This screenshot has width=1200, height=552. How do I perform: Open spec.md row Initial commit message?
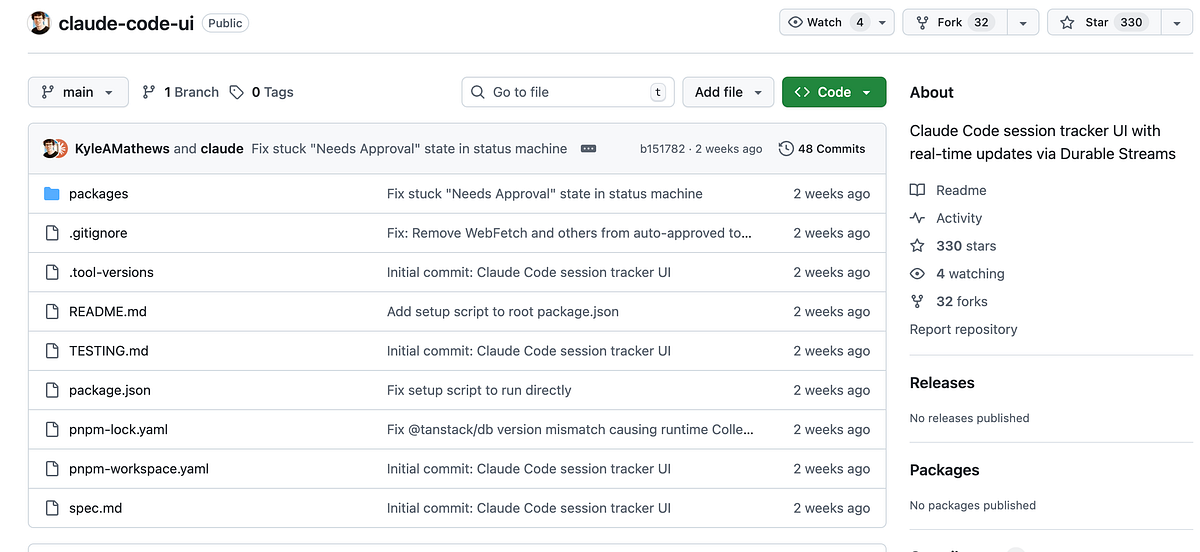[x=529, y=508]
